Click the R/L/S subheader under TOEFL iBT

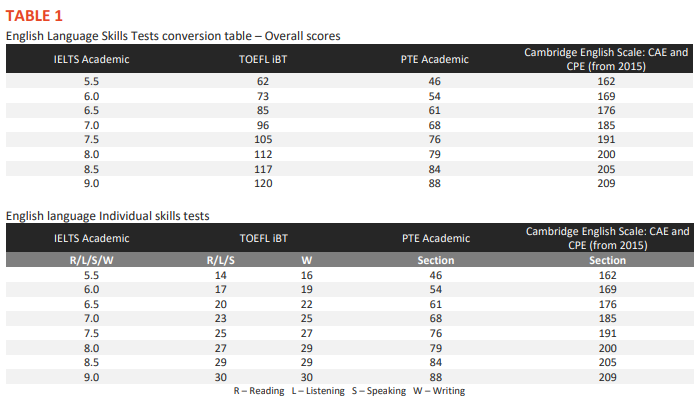pyautogui.click(x=221, y=261)
